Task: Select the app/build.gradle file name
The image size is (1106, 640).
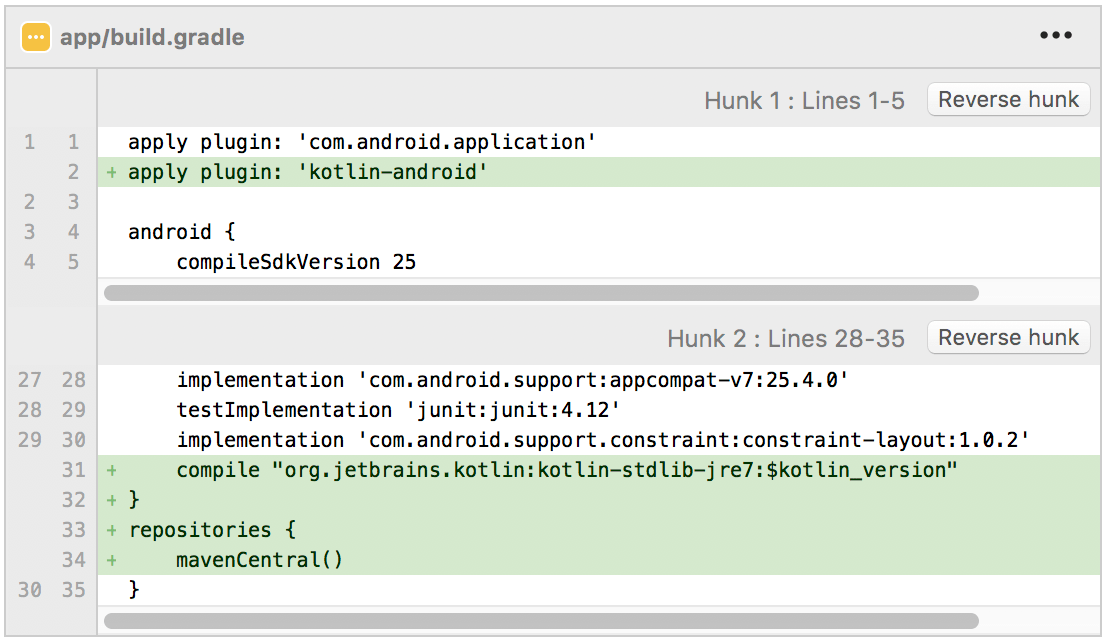Action: coord(152,38)
